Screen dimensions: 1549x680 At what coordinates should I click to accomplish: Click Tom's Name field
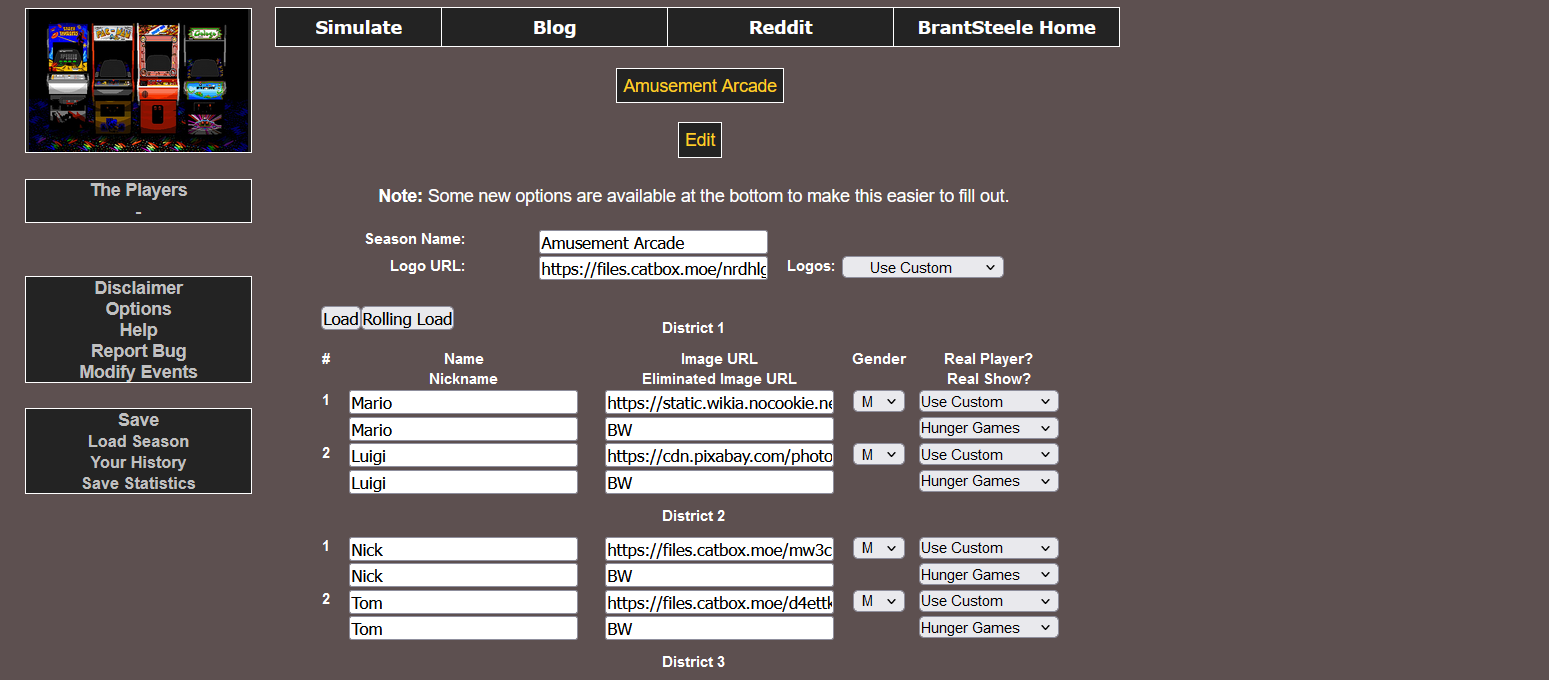click(x=463, y=602)
